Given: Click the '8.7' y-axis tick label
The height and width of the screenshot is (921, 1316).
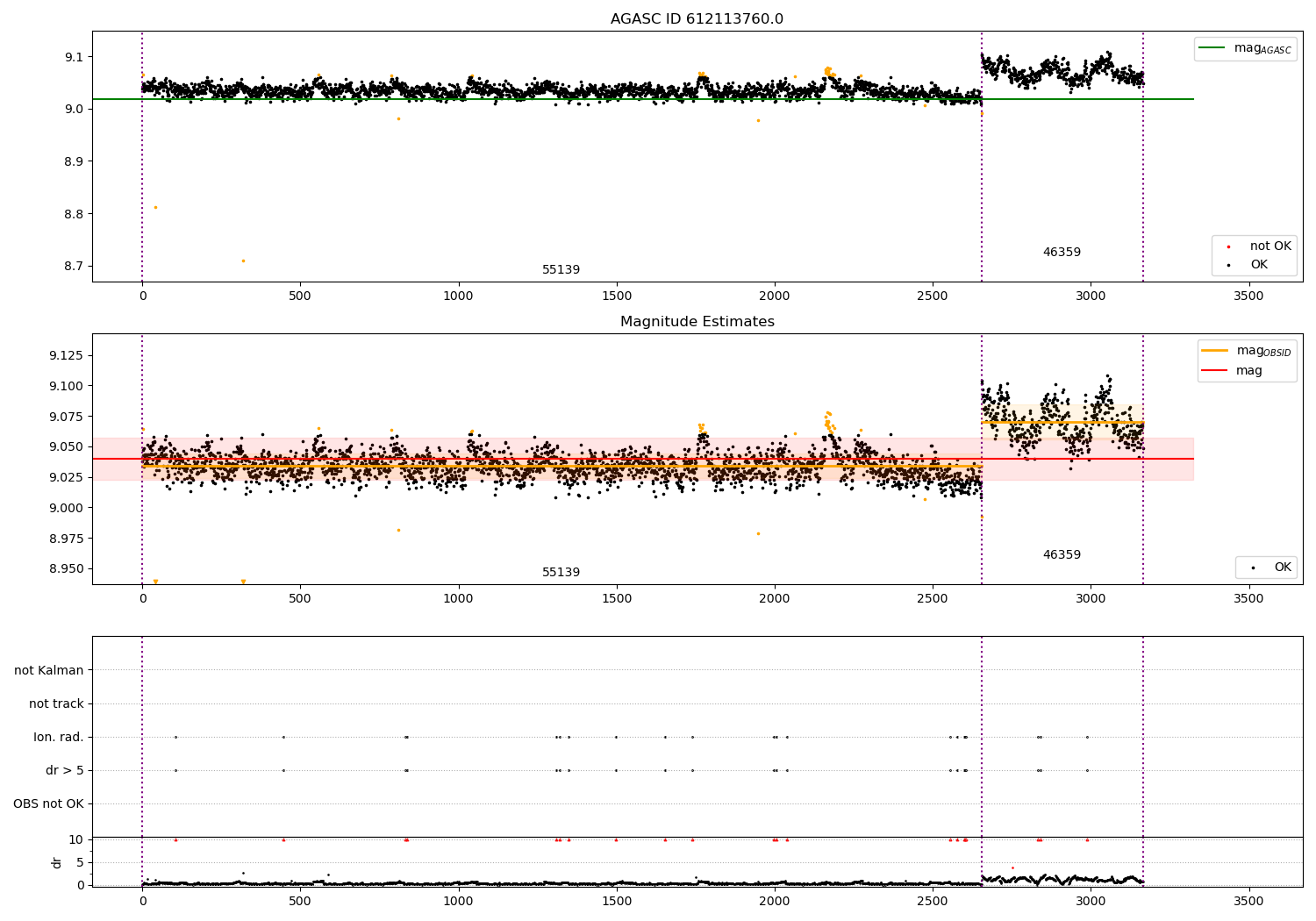Looking at the screenshot, I should [x=74, y=267].
